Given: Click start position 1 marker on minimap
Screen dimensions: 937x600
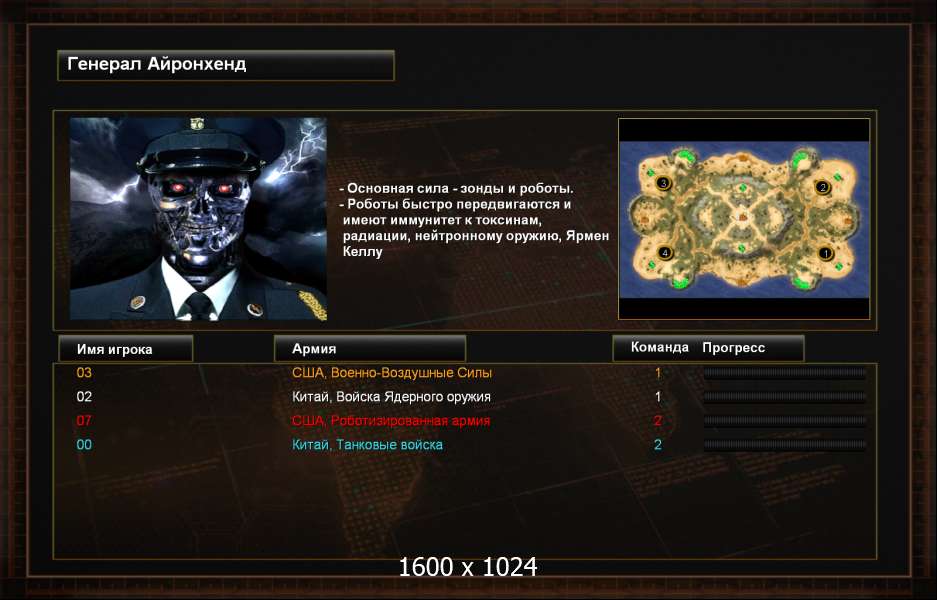Looking at the screenshot, I should coord(825,253).
